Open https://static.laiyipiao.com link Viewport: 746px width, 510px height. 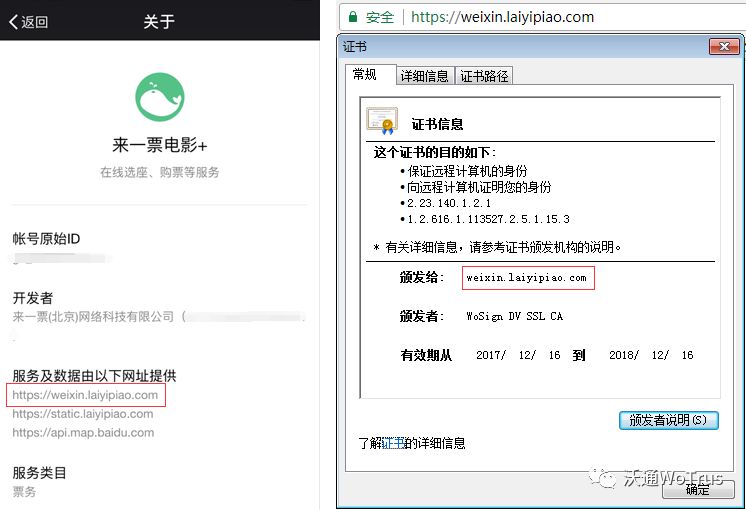pyautogui.click(x=83, y=414)
